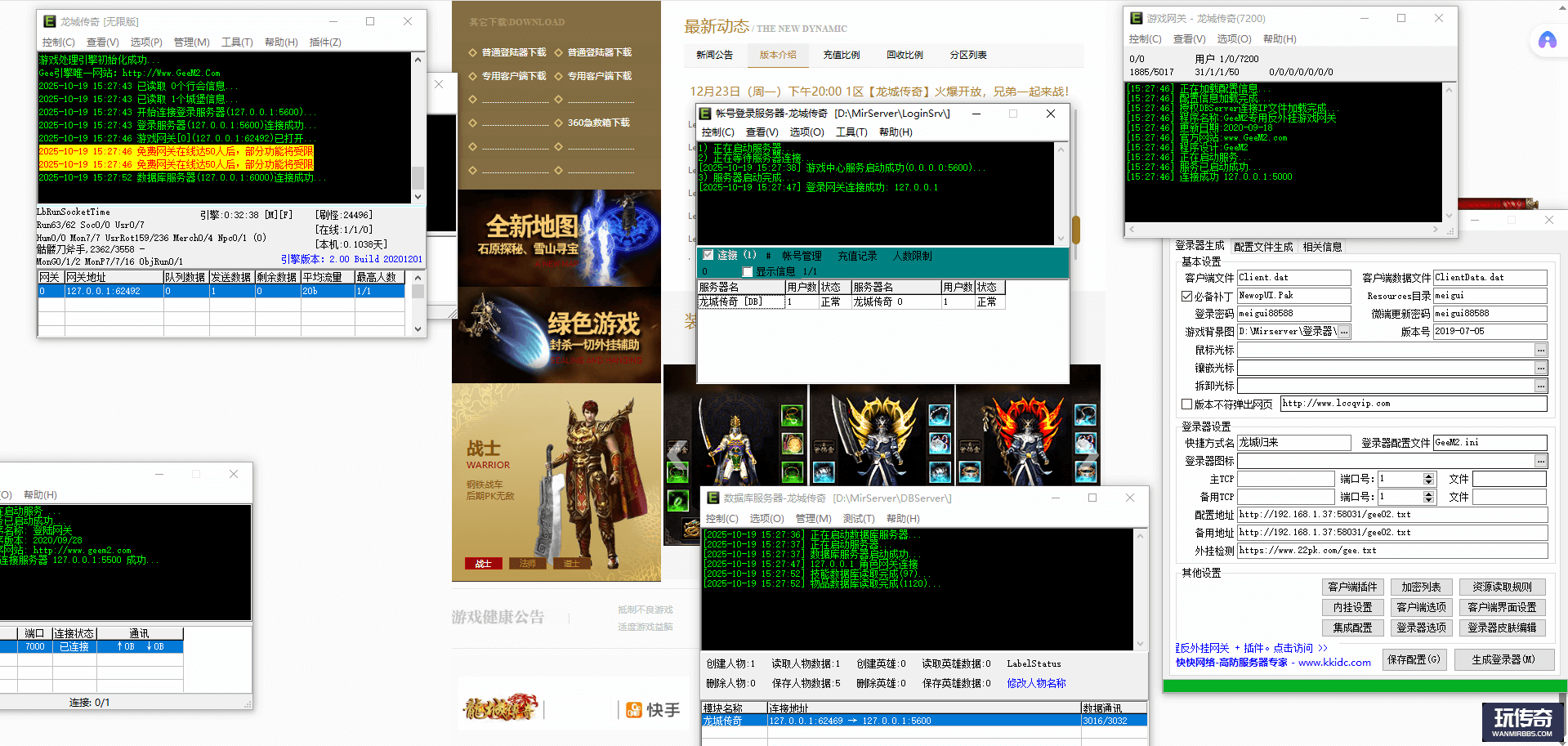Click the 帐号登录服务器 window title bar icon
Viewport: 1568px width, 746px height.
pos(705,114)
